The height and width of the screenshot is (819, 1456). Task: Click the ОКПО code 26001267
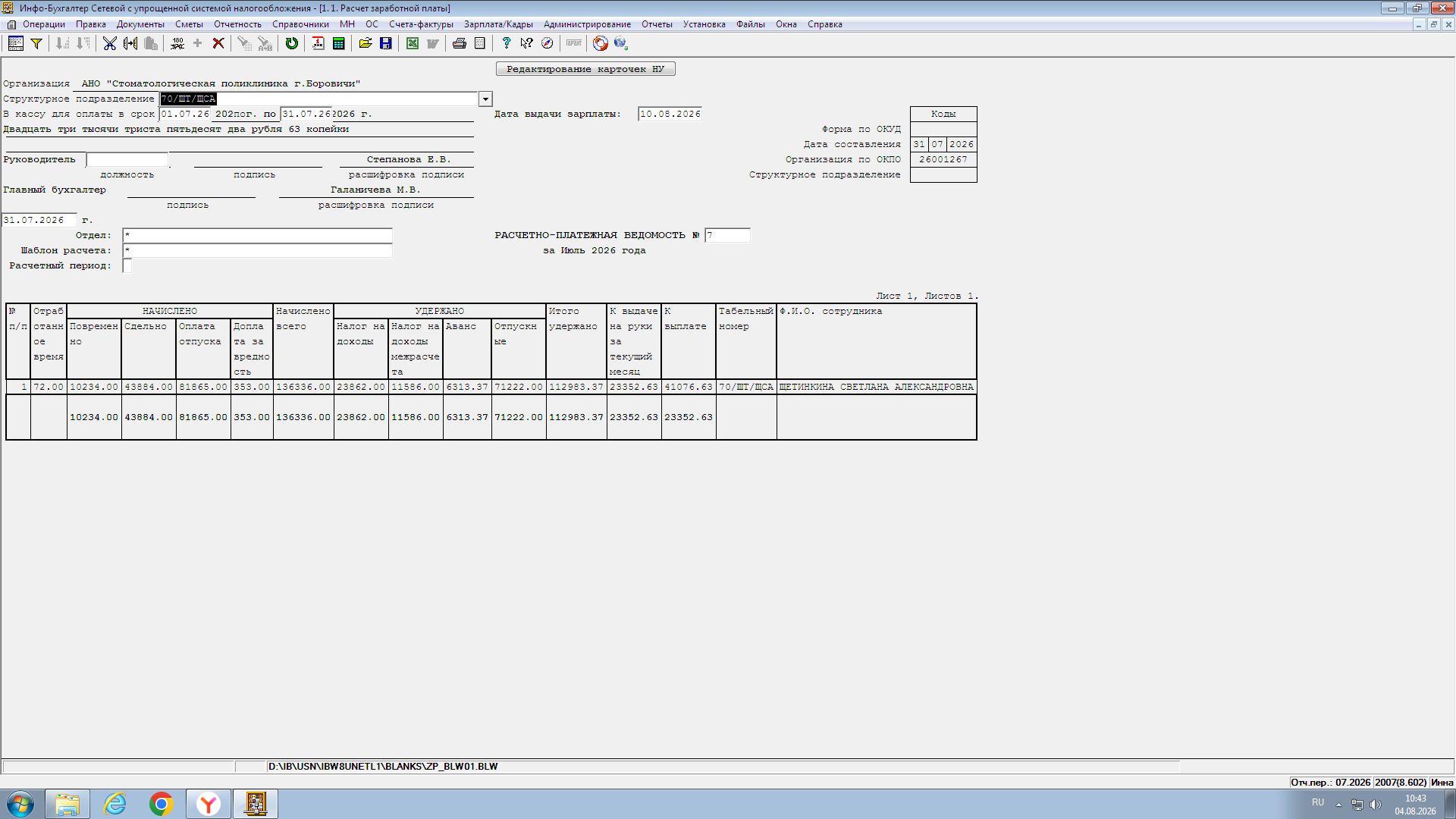pos(943,159)
